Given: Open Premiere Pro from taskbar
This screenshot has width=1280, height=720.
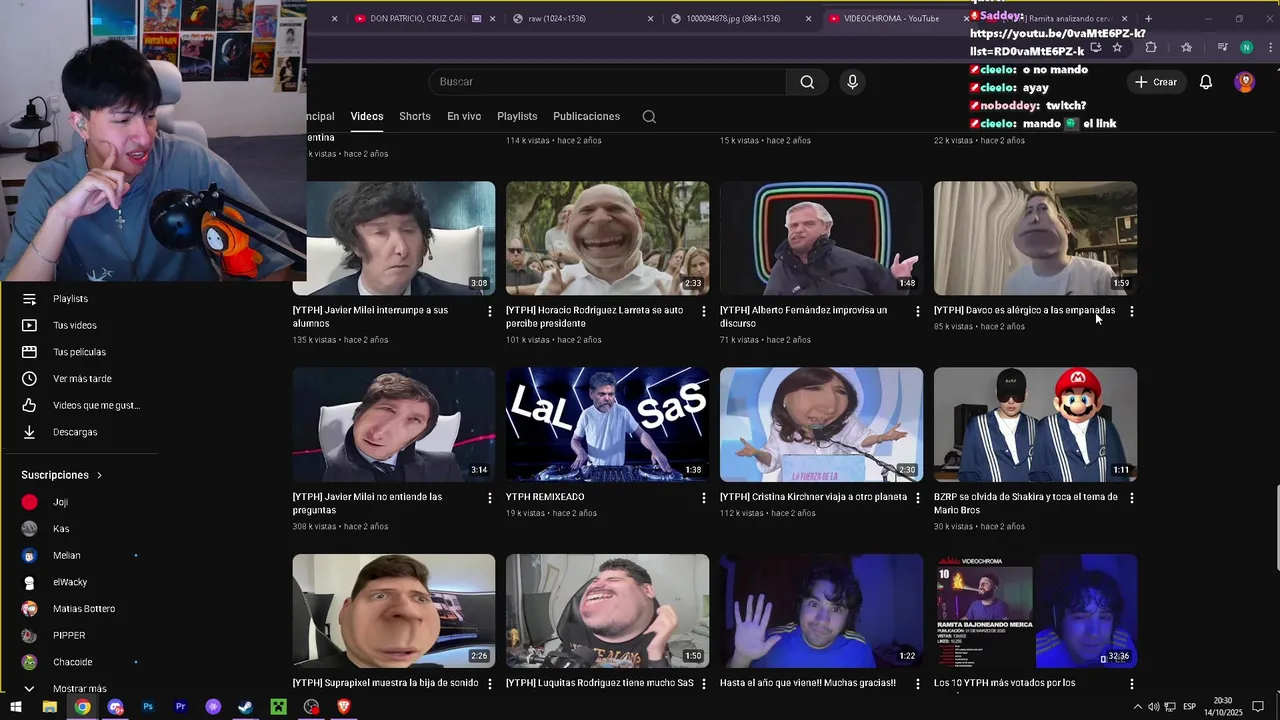Looking at the screenshot, I should click(180, 707).
